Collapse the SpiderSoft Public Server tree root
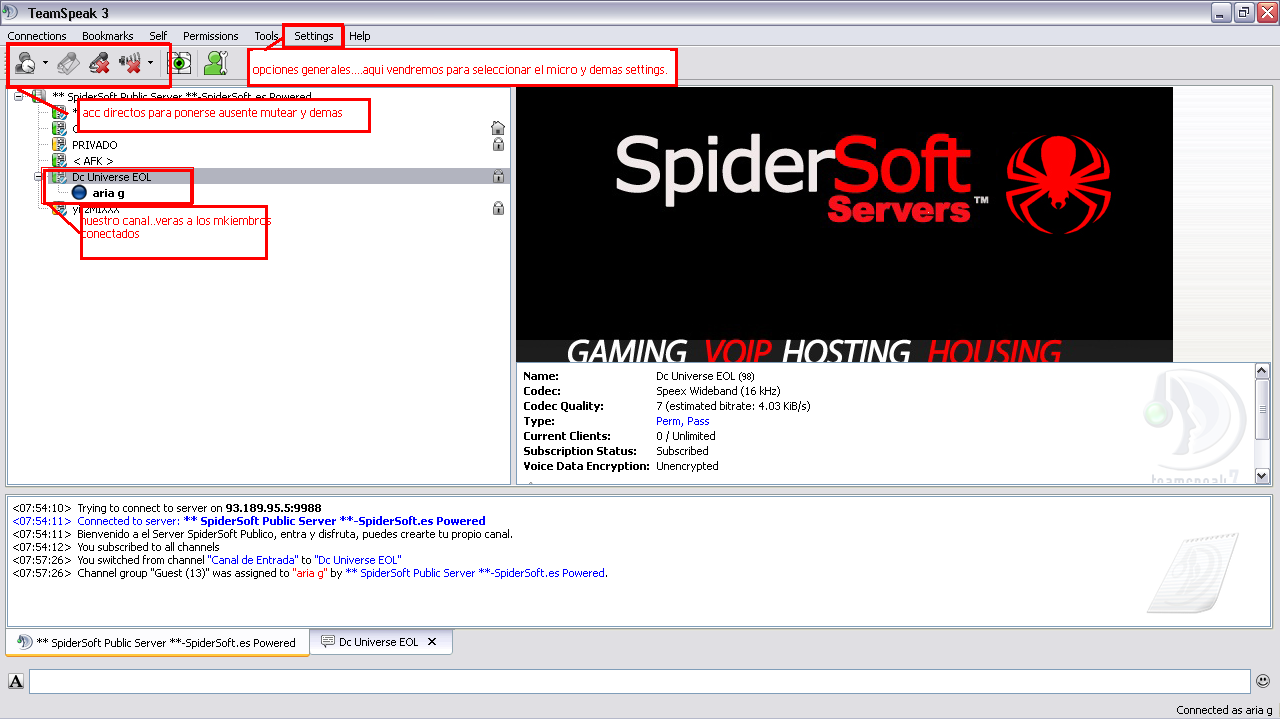Image resolution: width=1280 pixels, height=720 pixels. click(19, 97)
